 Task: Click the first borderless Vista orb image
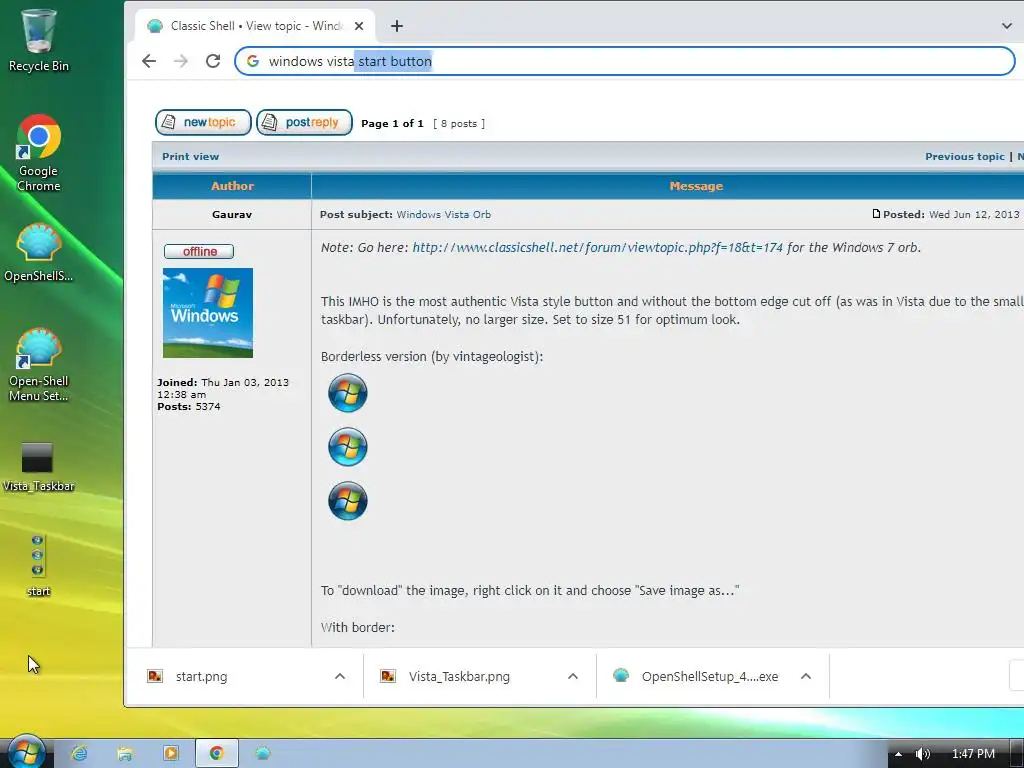coord(347,393)
